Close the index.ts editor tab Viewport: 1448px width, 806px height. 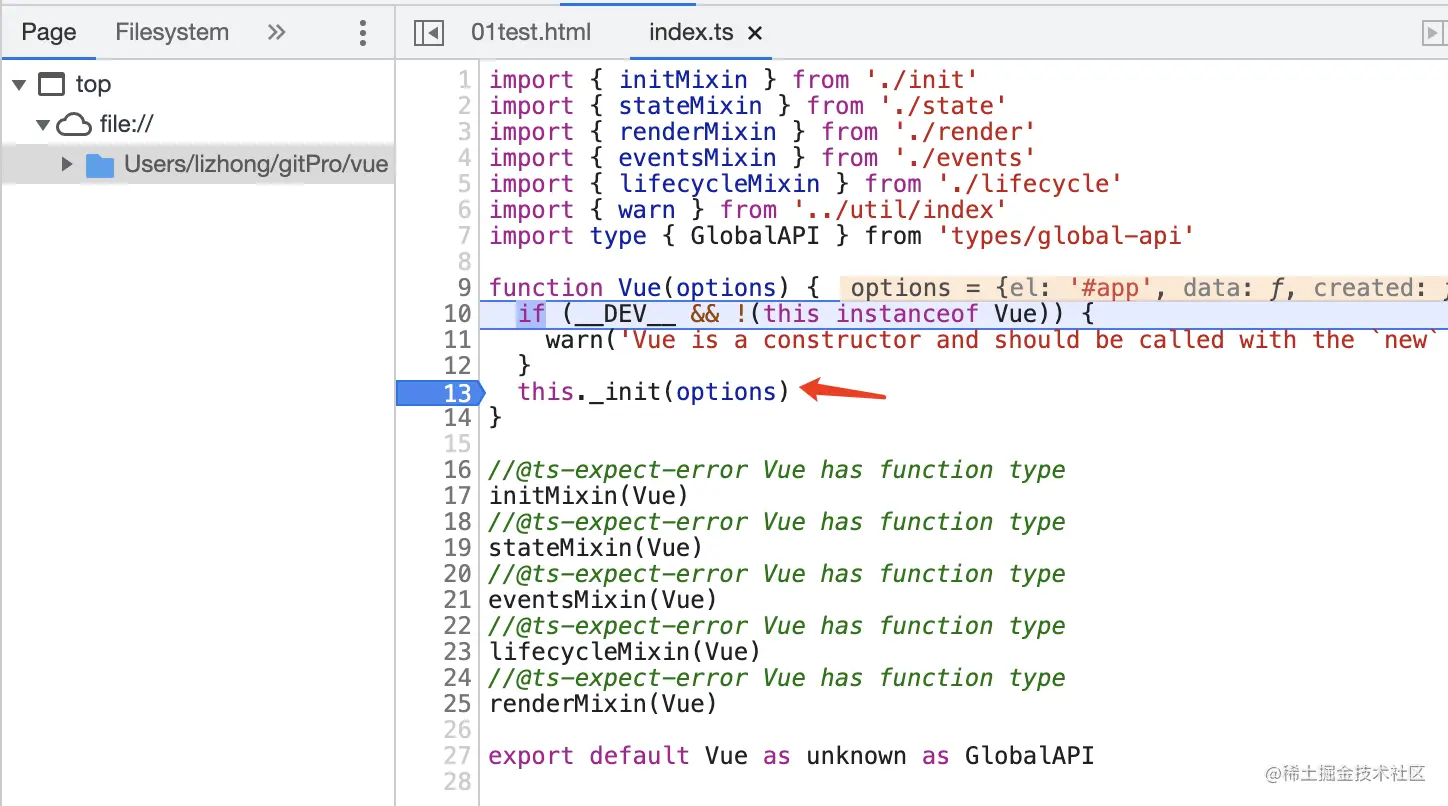tap(755, 33)
